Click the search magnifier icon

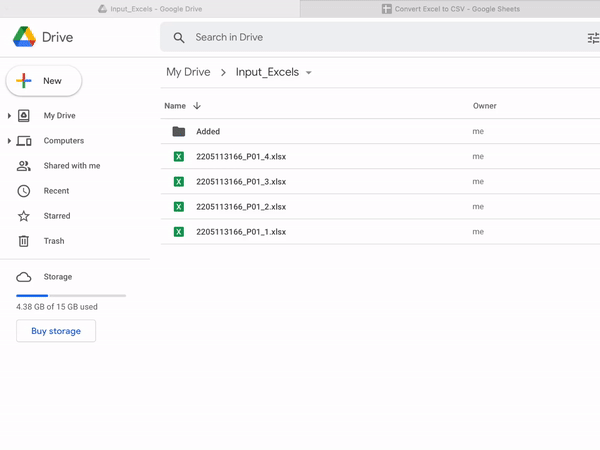tap(179, 38)
